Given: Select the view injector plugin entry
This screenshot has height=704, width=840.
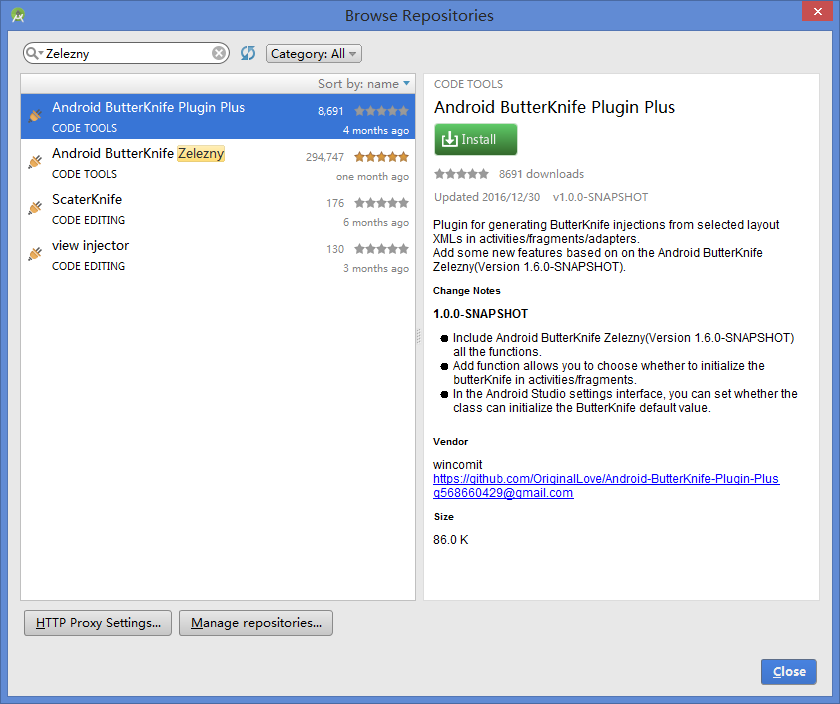Looking at the screenshot, I should (x=90, y=246).
